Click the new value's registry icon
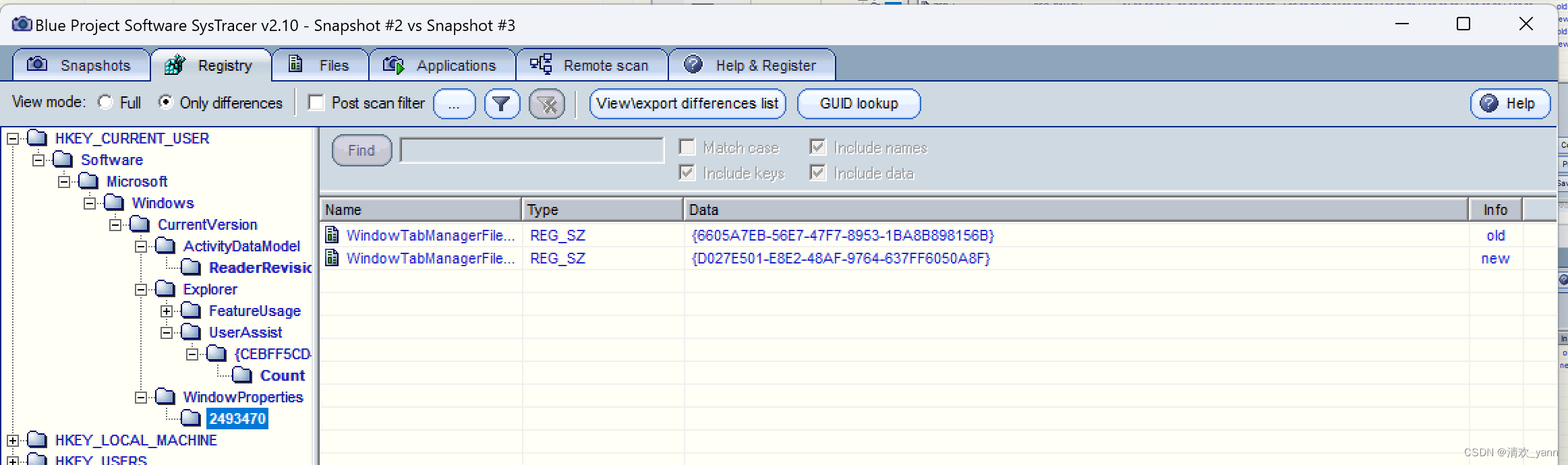The image size is (1568, 465). click(332, 257)
